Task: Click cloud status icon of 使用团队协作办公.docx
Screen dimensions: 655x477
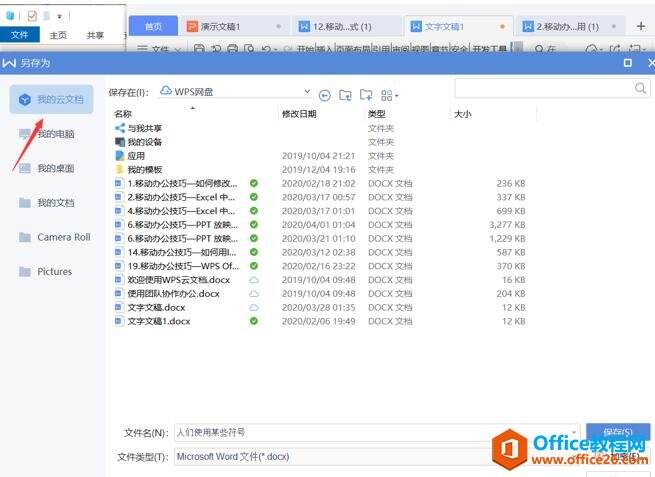Action: [254, 294]
